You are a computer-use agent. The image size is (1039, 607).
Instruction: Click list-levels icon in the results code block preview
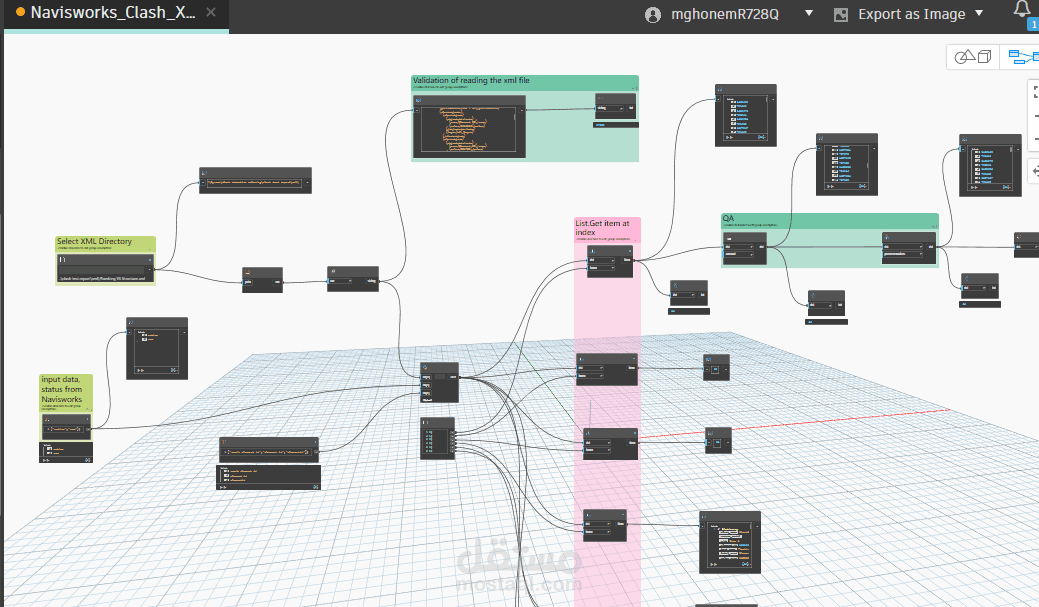point(223,486)
